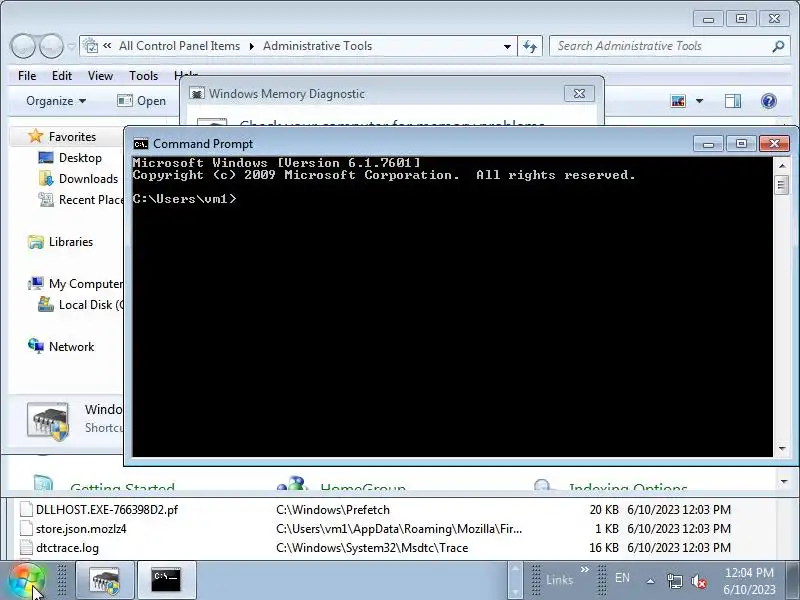Select My Computer in the navigation pane
Viewport: 800px width, 600px height.
coord(85,284)
